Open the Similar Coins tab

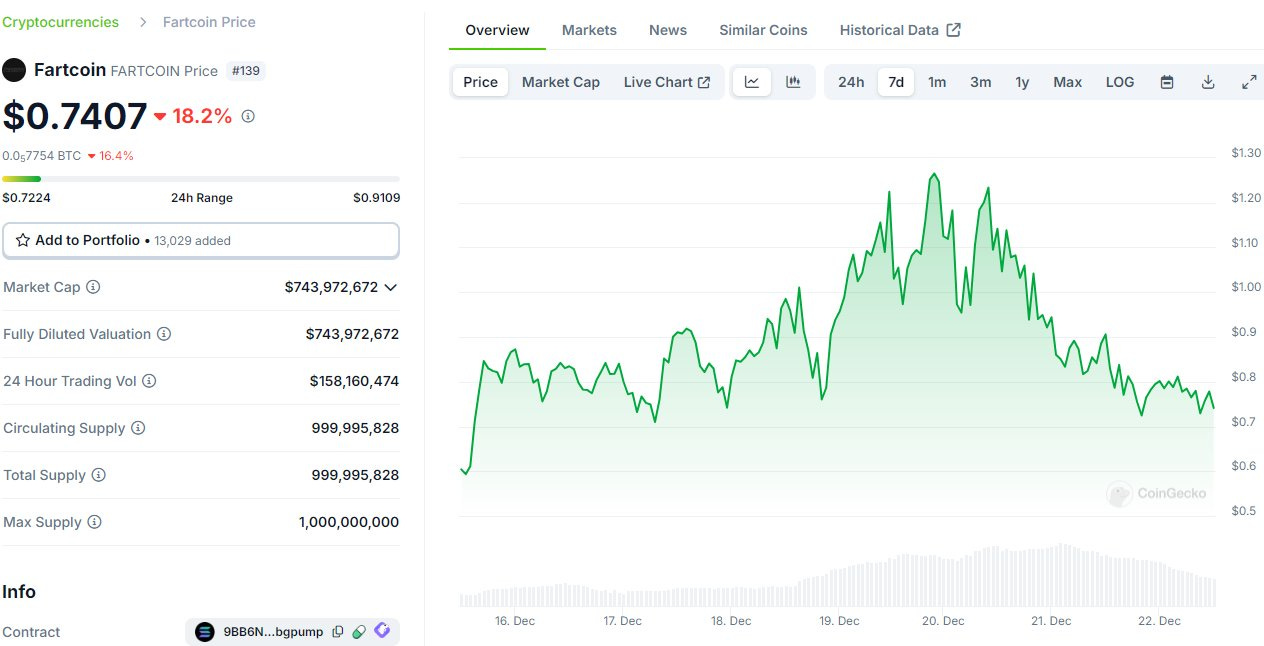coord(763,30)
